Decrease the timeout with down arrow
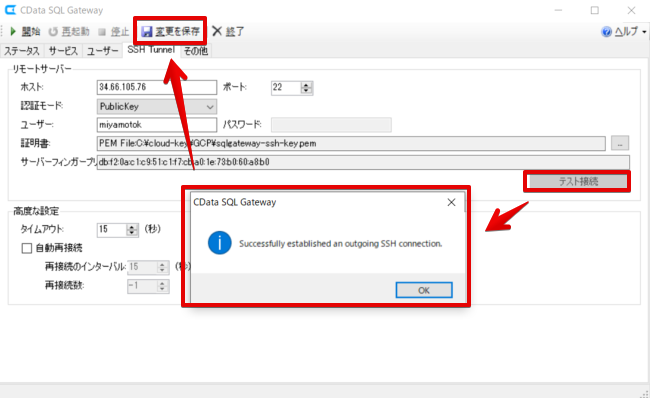Screen dimensions: 650x398 132,233
